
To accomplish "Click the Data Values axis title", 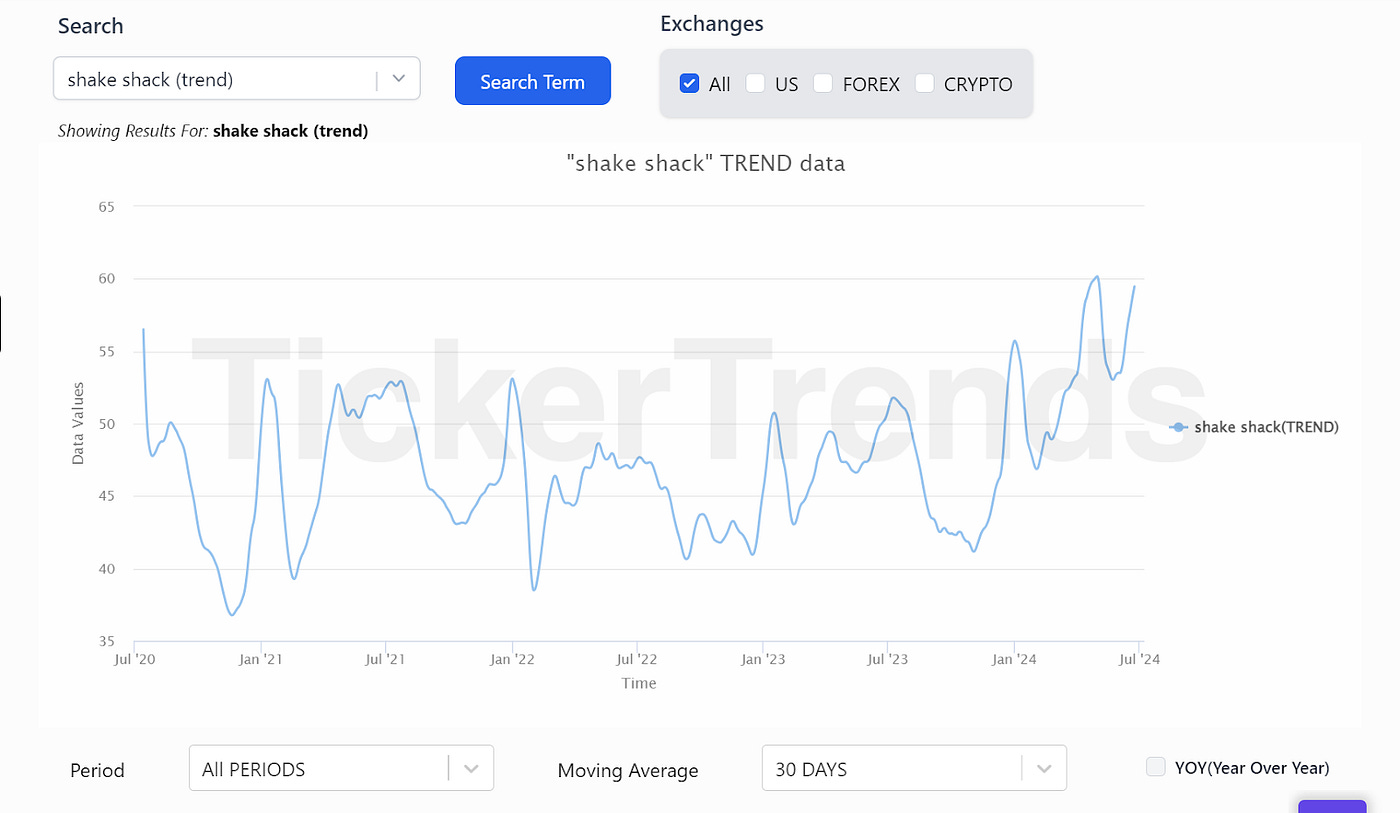I will click(x=78, y=424).
